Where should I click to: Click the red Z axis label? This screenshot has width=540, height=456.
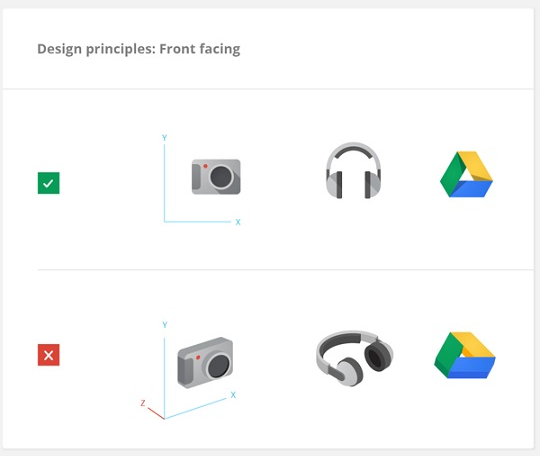tap(143, 403)
